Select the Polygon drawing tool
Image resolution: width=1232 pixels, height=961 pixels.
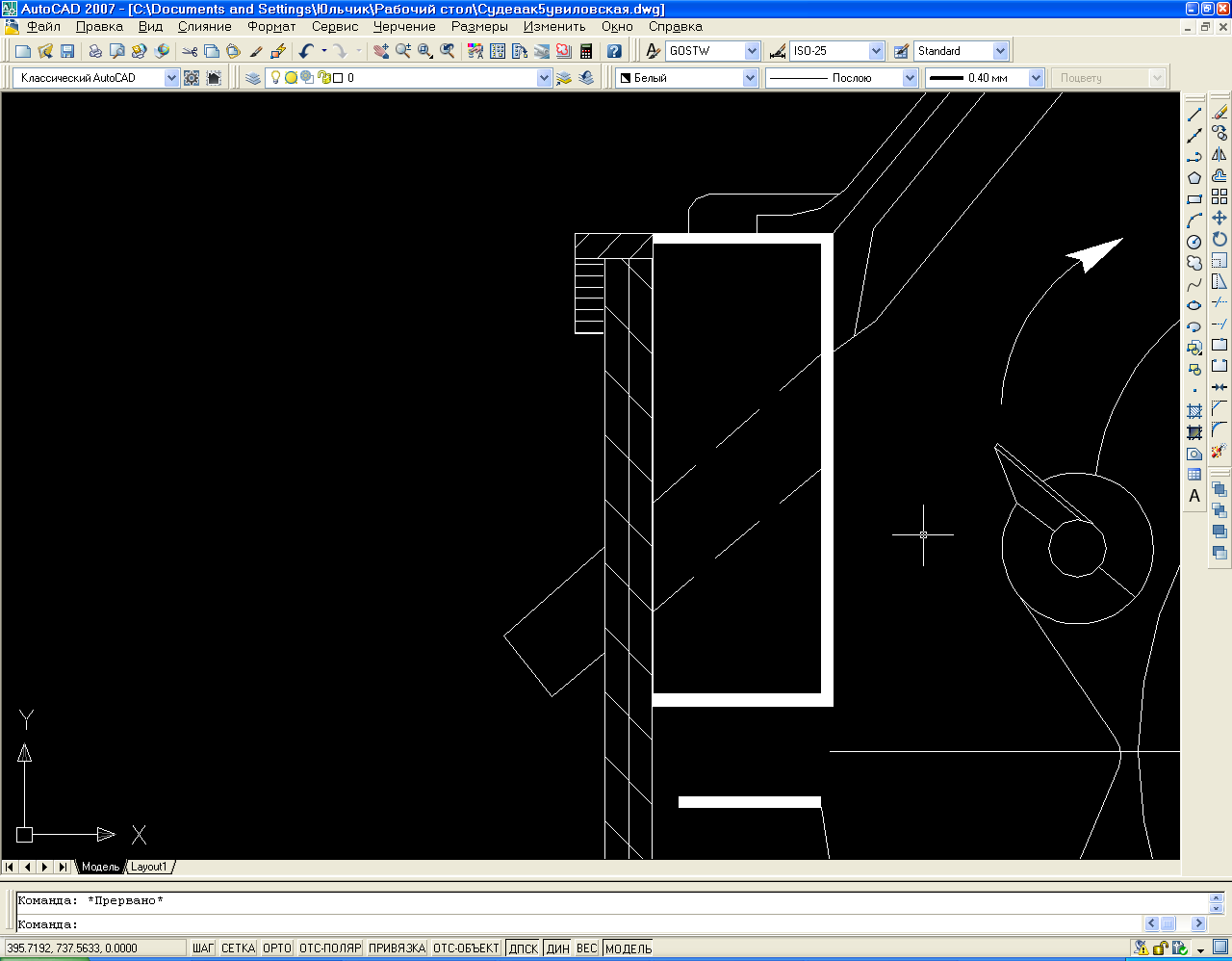1194,178
